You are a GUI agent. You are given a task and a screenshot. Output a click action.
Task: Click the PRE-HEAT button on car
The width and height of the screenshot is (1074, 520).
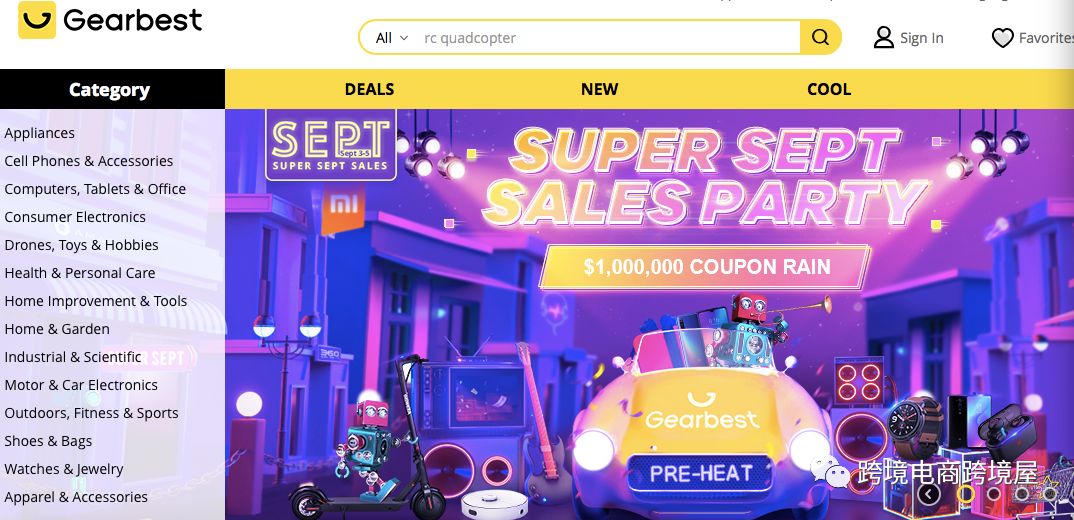(x=699, y=473)
